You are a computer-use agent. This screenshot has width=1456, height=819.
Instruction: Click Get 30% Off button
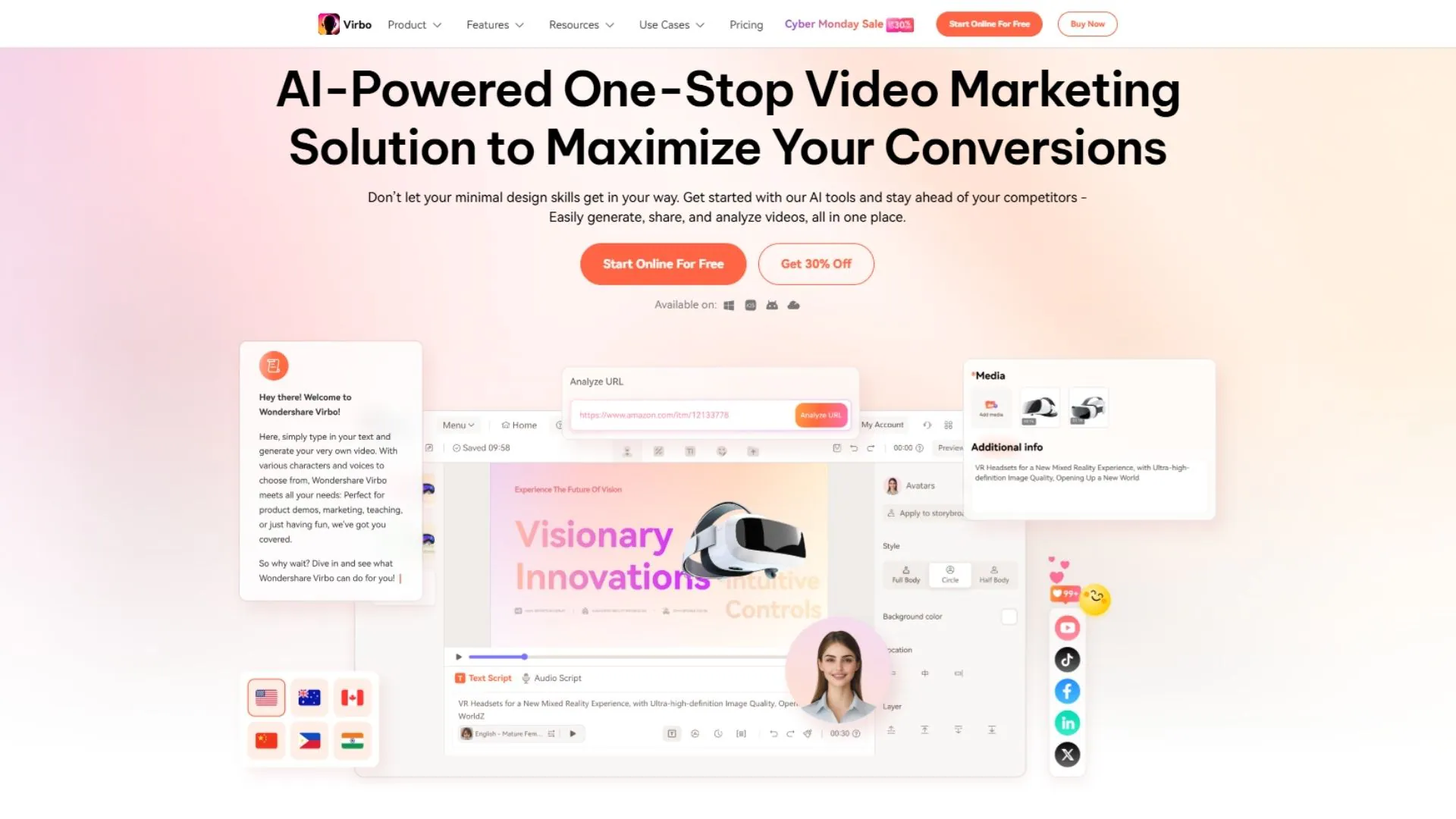(x=815, y=263)
